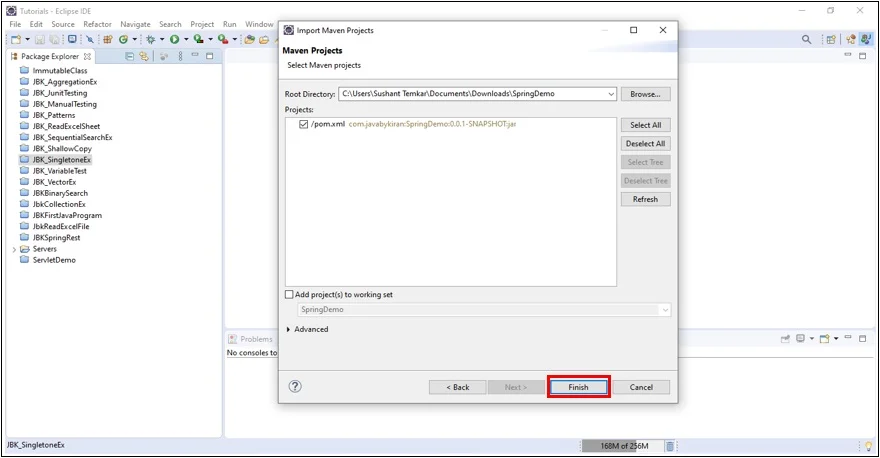Select the ServletDemo project
Viewport: 880px width, 458px height.
pos(48,260)
